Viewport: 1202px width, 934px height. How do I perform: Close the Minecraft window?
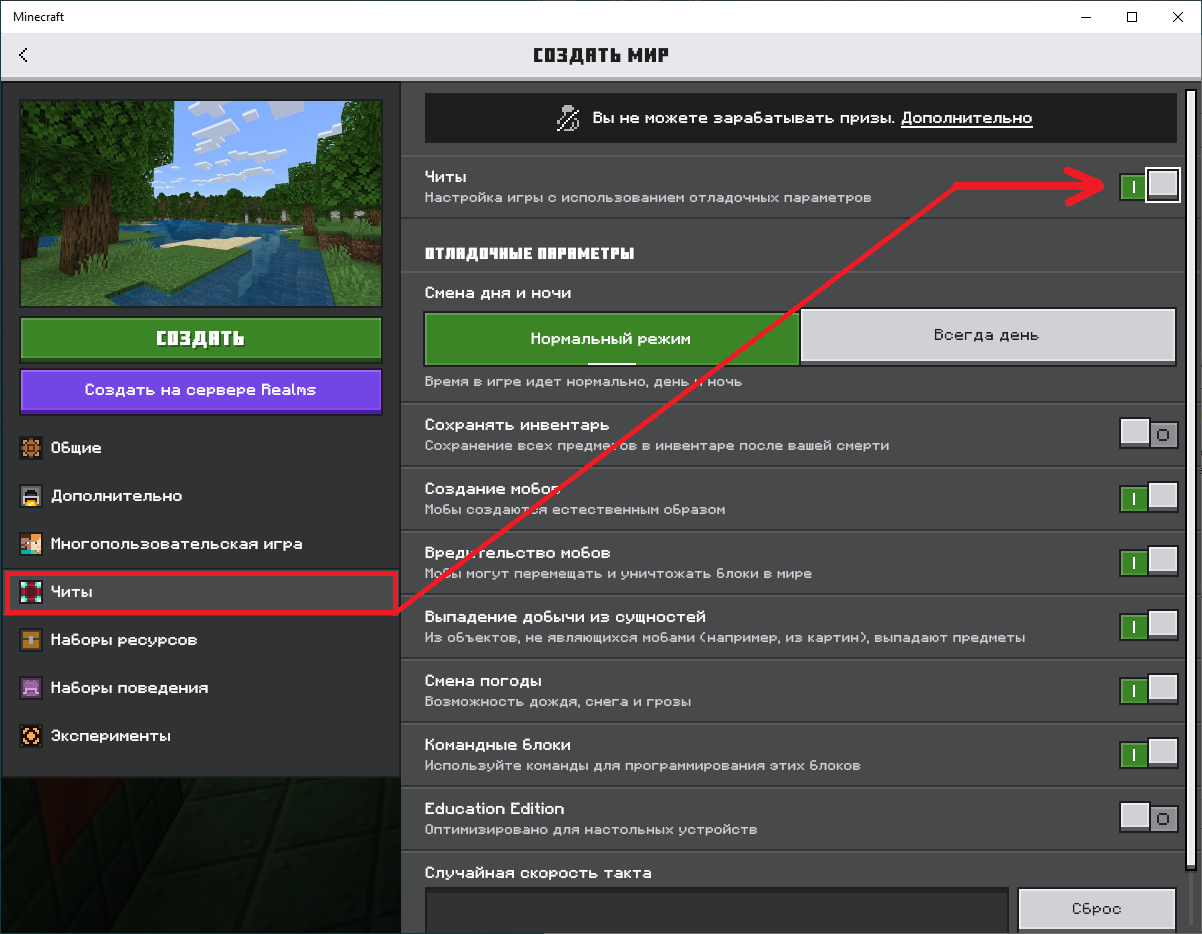point(1178,17)
